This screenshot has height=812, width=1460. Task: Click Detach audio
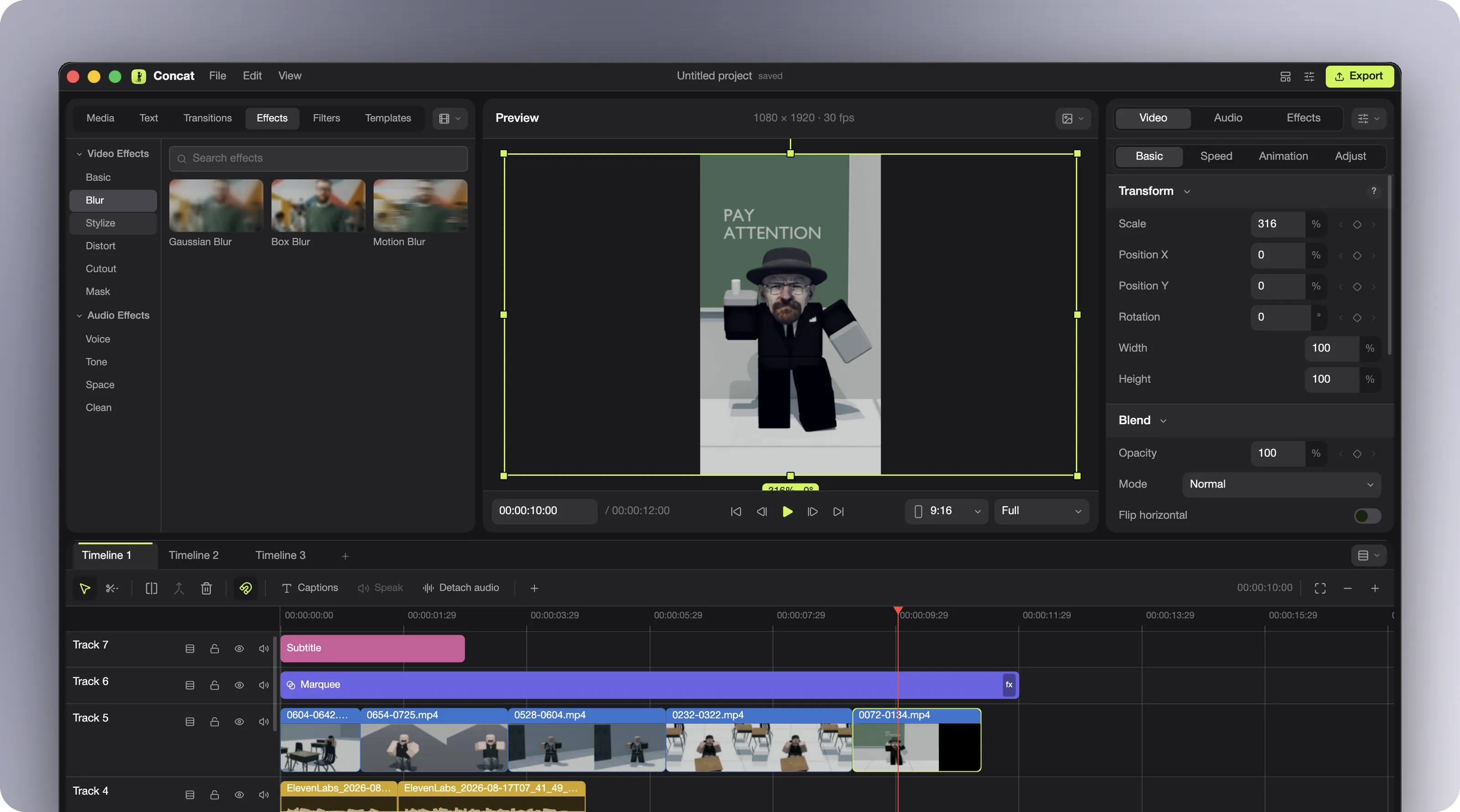460,588
